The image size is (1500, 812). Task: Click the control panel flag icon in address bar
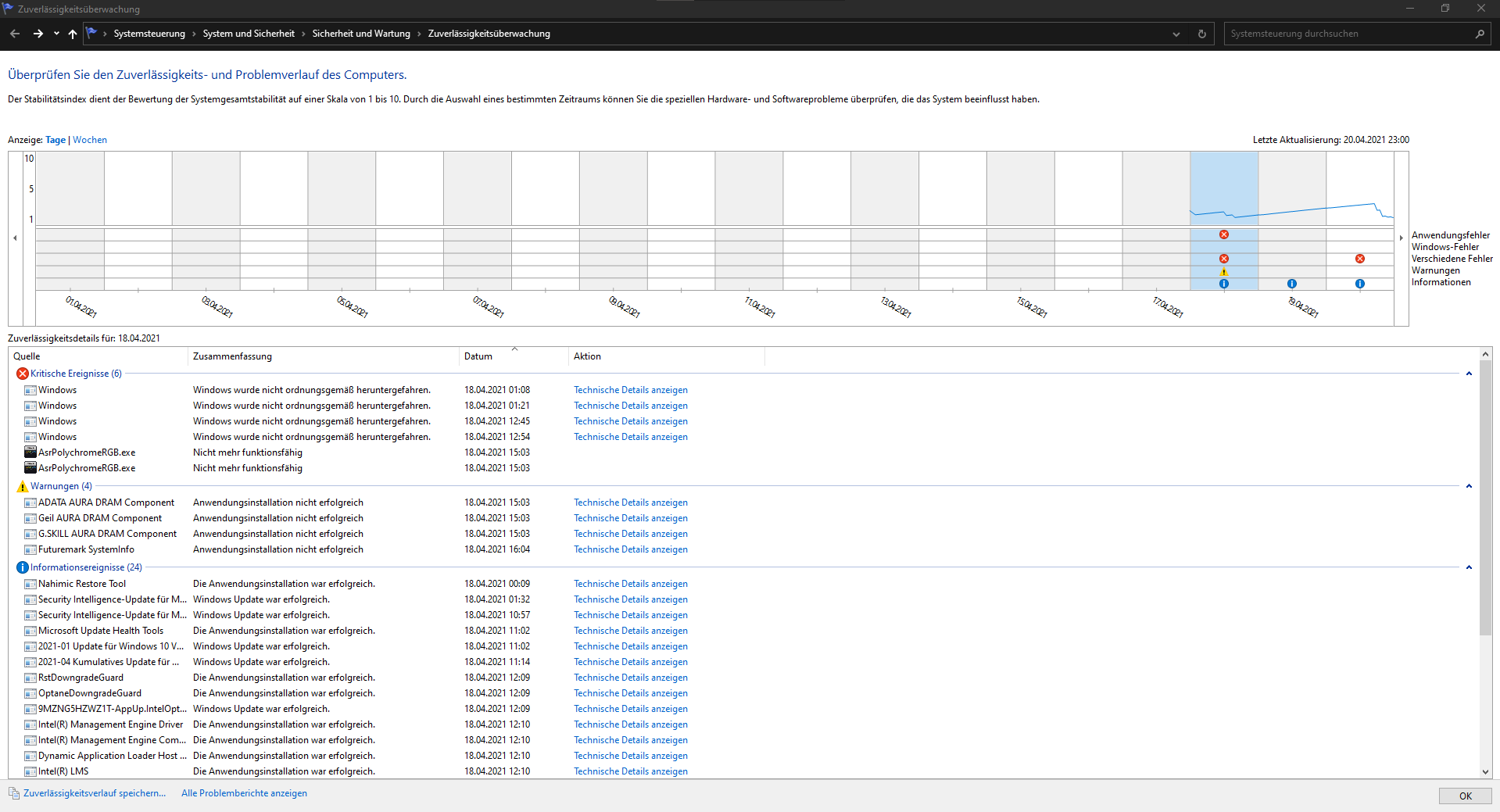coord(91,34)
